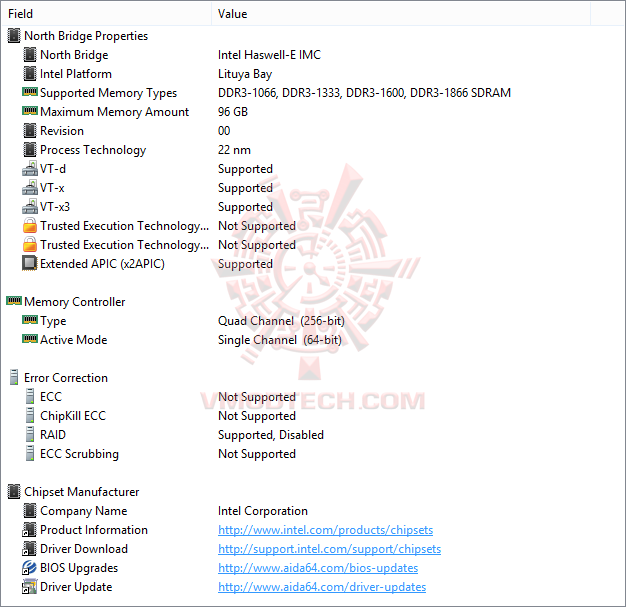This screenshot has height=607, width=626.
Task: Select the Active Mode field label
Action: 73,340
